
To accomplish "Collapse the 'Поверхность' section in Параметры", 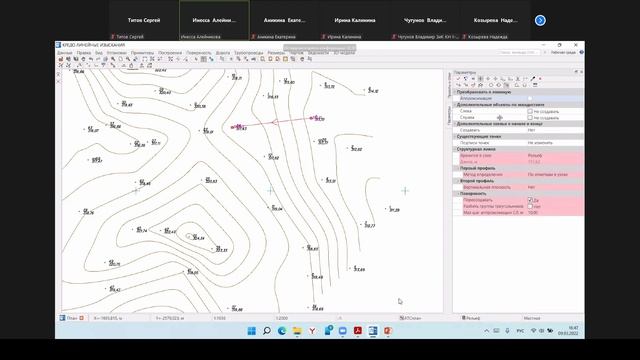I will 458,193.
